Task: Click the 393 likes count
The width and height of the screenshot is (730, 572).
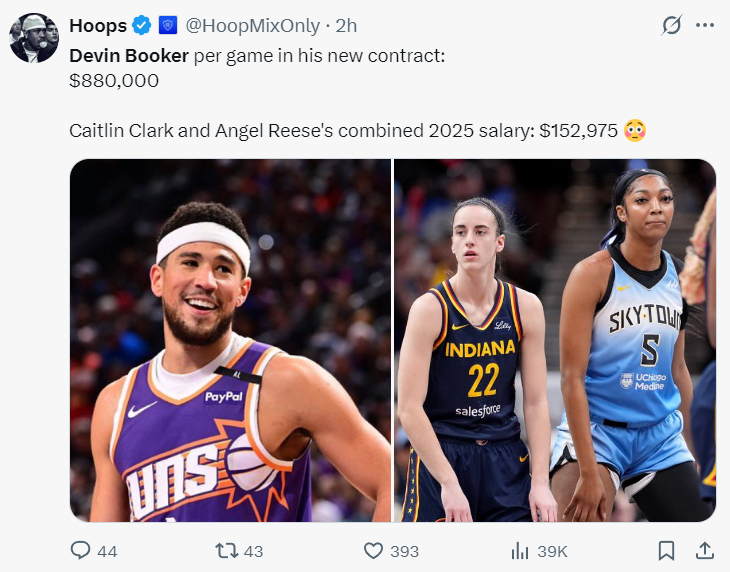Action: (404, 552)
